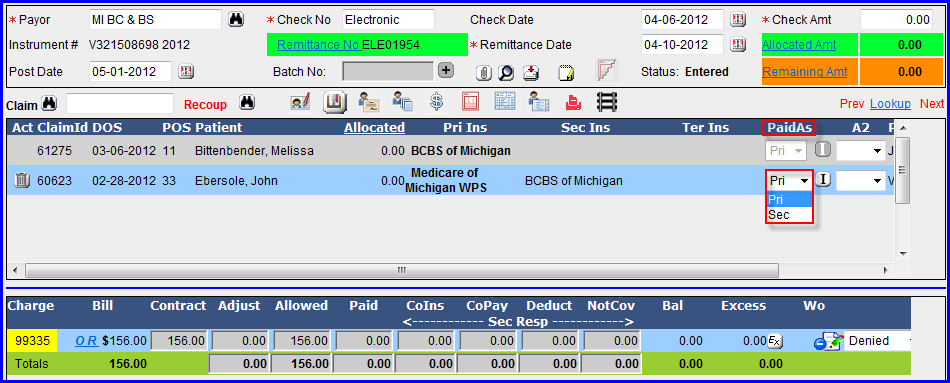This screenshot has height=383, width=950.
Task: Open the notepad notes icon
Action: click(x=566, y=72)
